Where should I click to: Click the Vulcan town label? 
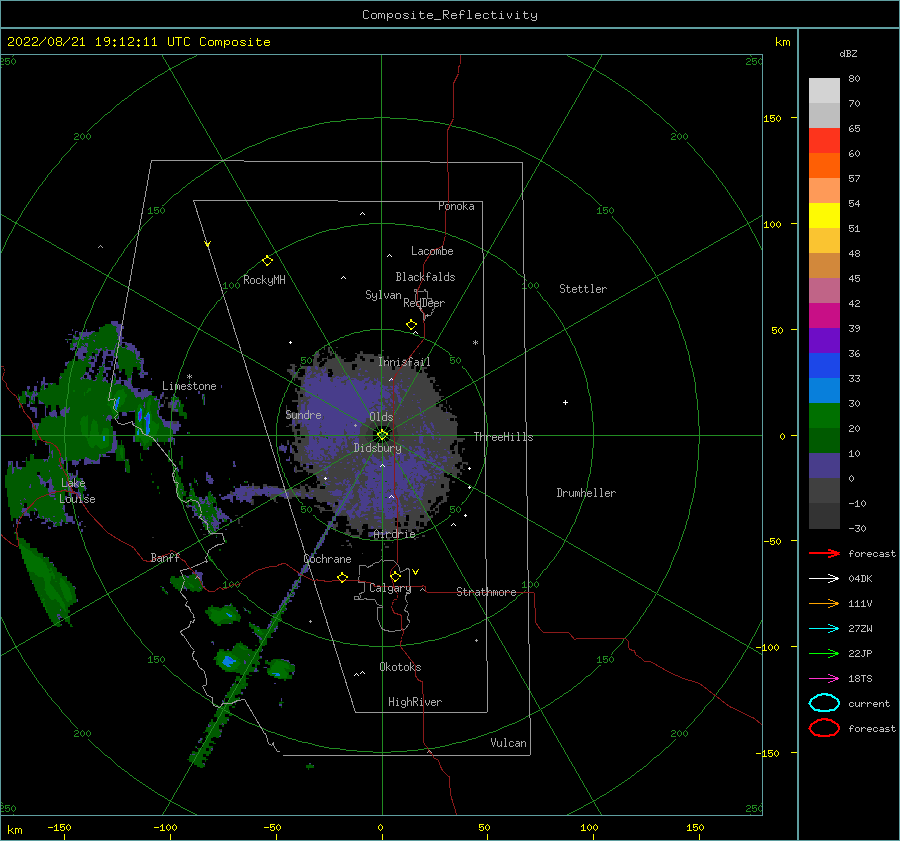click(x=508, y=743)
